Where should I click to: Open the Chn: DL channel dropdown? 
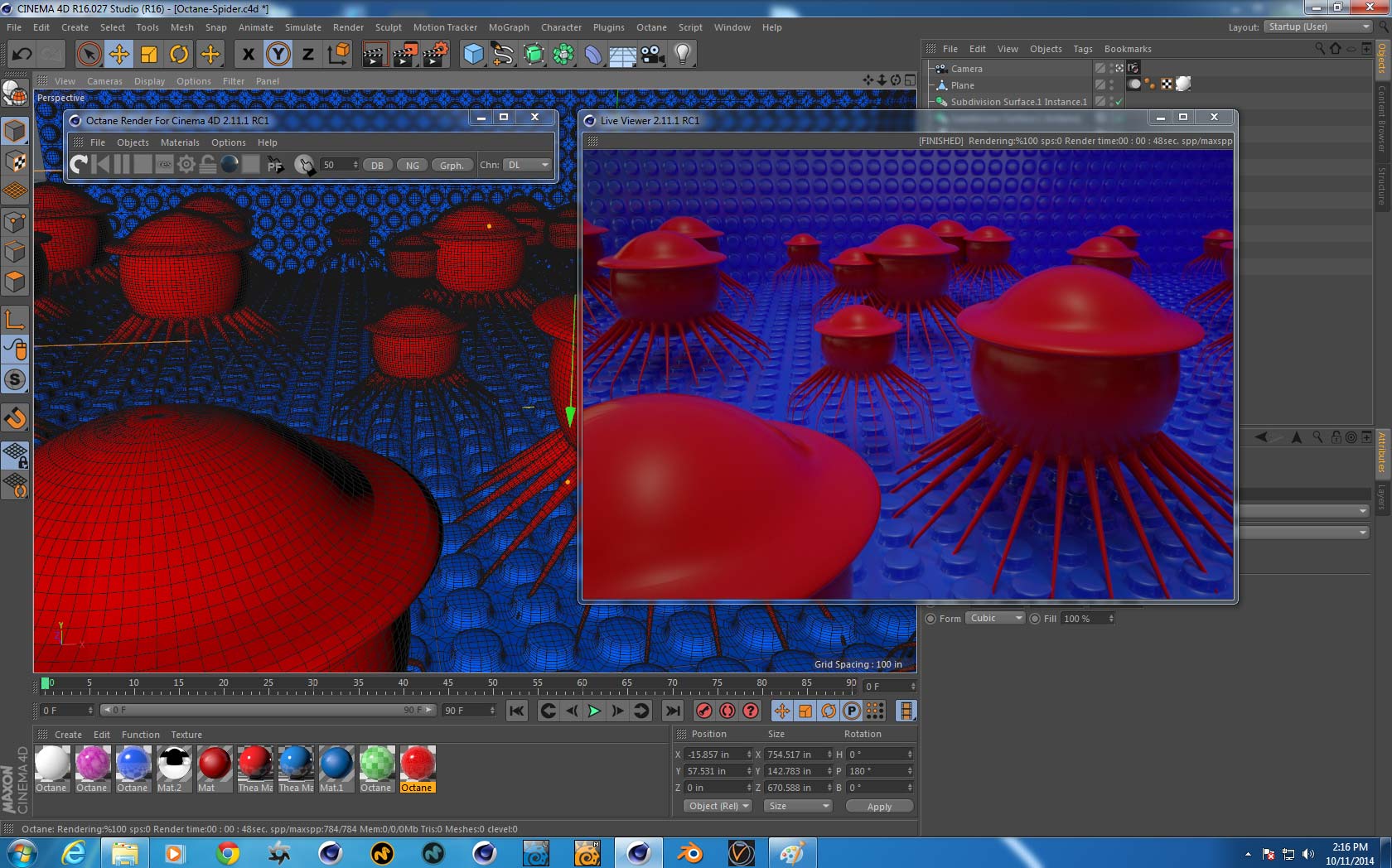coord(527,165)
